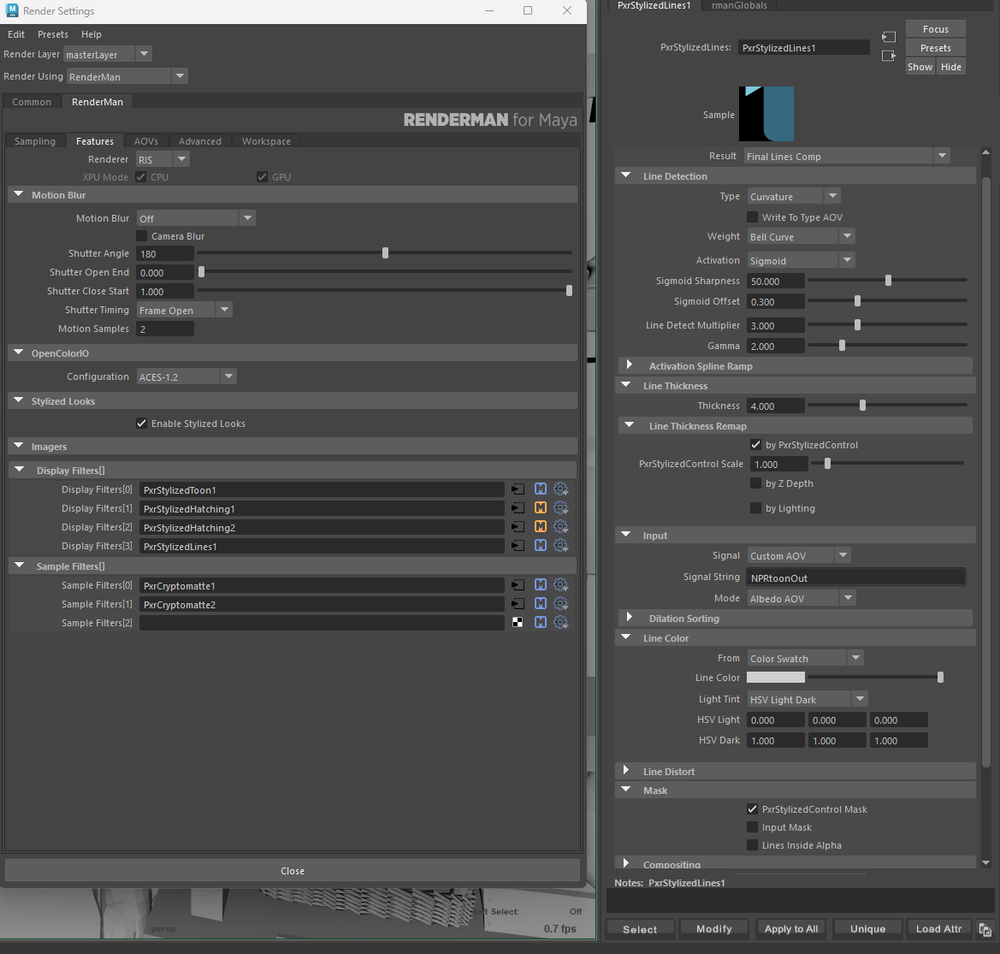Click connect icon for PxrCryptomatte1 row
1000x954 pixels.
pyautogui.click(x=518, y=585)
